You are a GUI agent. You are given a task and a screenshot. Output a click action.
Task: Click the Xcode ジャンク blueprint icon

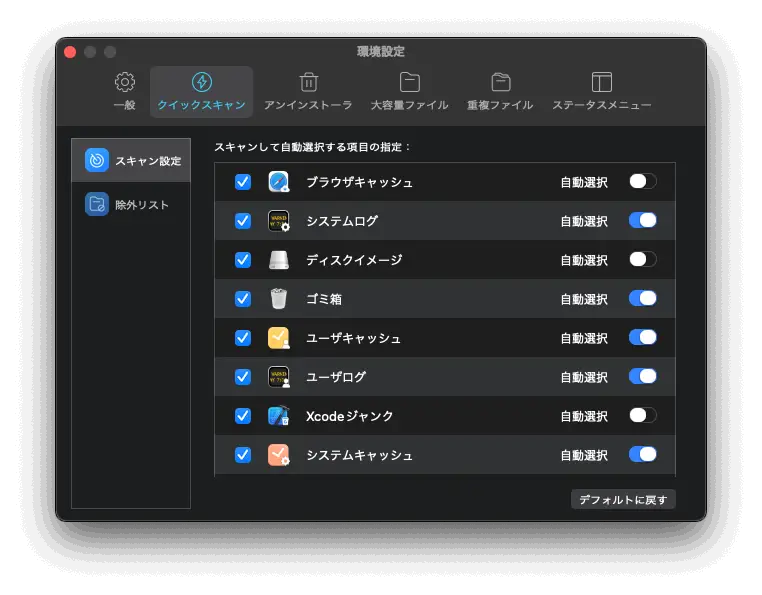click(x=279, y=416)
